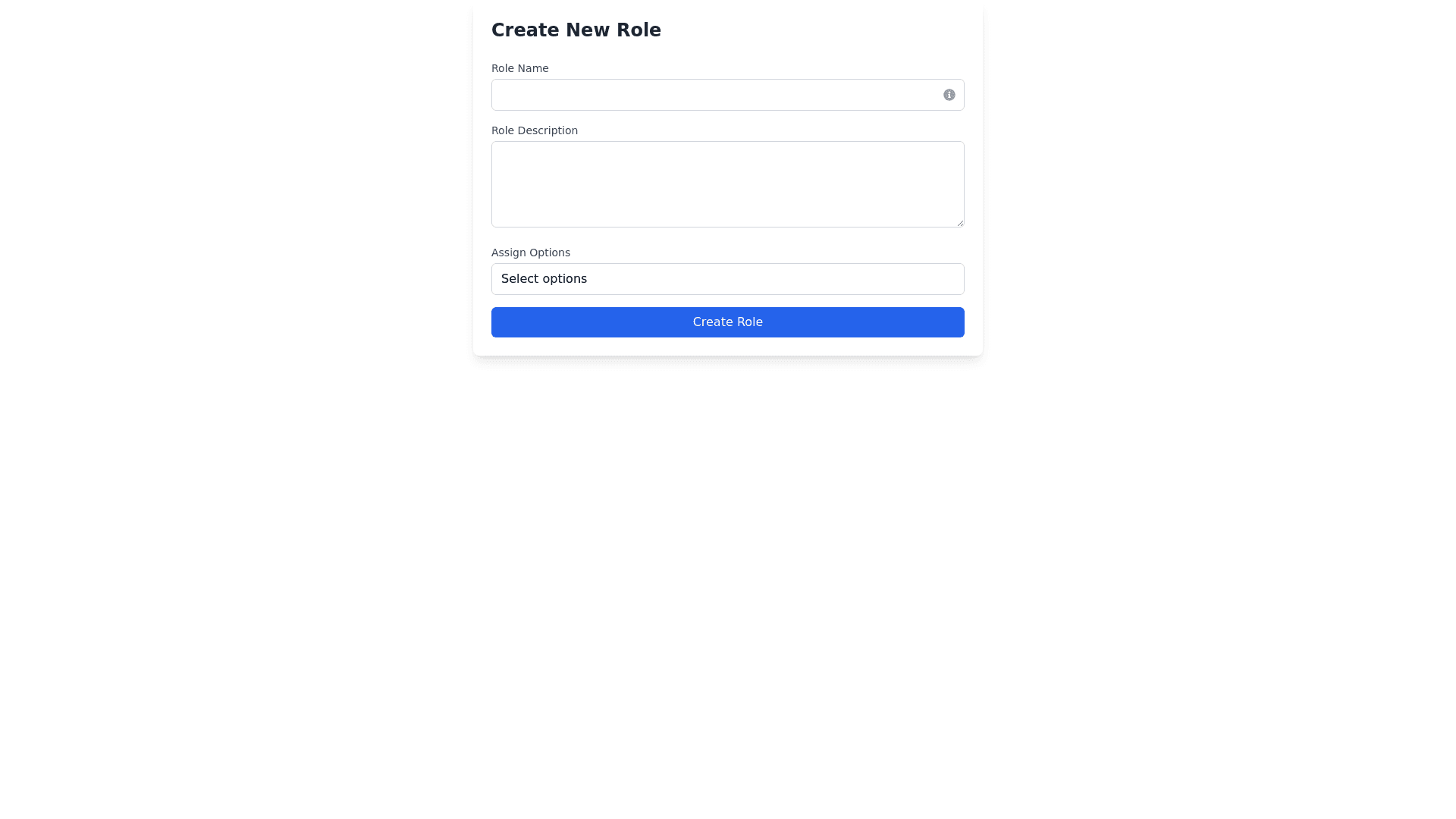
Task: Click the Create New Role heading
Action: pyautogui.click(x=576, y=30)
